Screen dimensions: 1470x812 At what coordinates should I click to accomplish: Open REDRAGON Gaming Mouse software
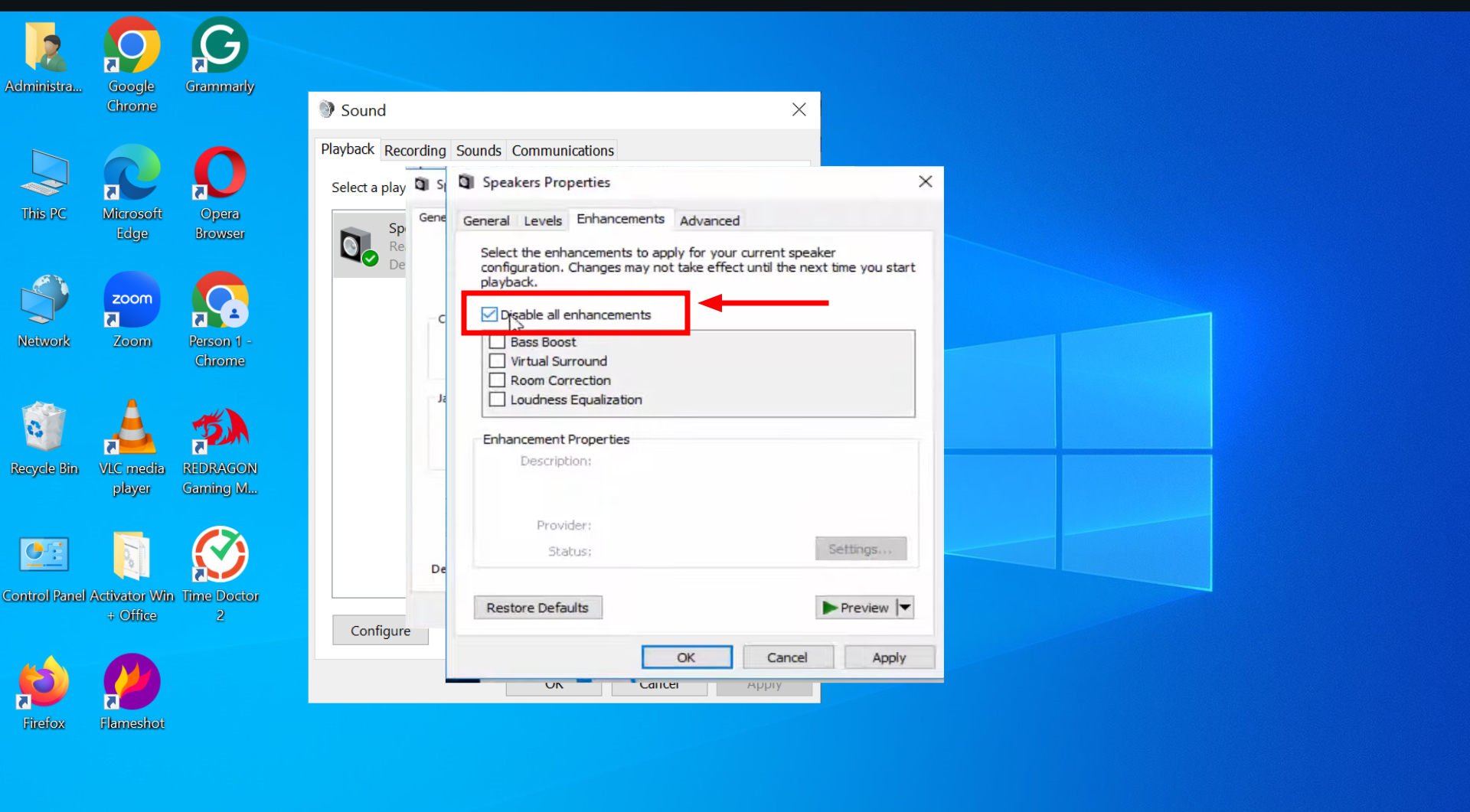(x=220, y=429)
